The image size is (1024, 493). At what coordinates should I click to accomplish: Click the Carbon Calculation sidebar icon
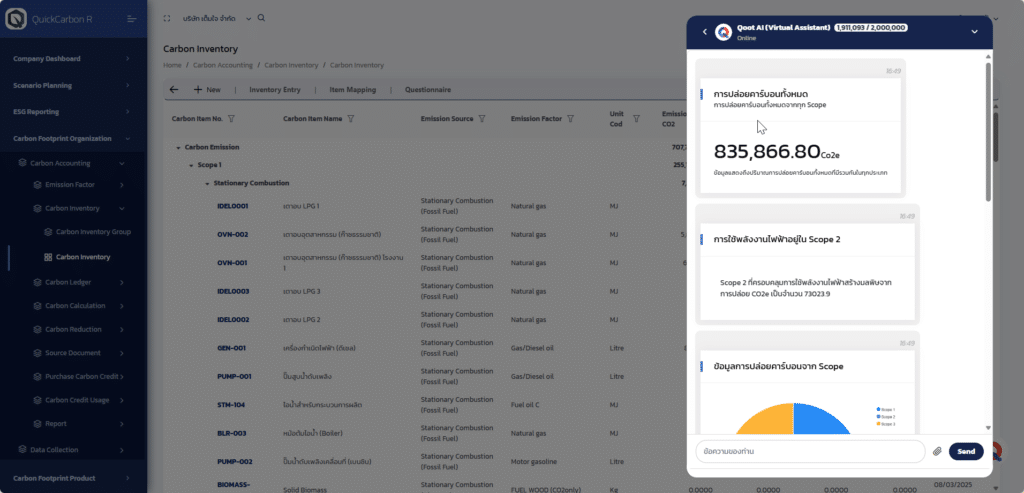click(38, 306)
